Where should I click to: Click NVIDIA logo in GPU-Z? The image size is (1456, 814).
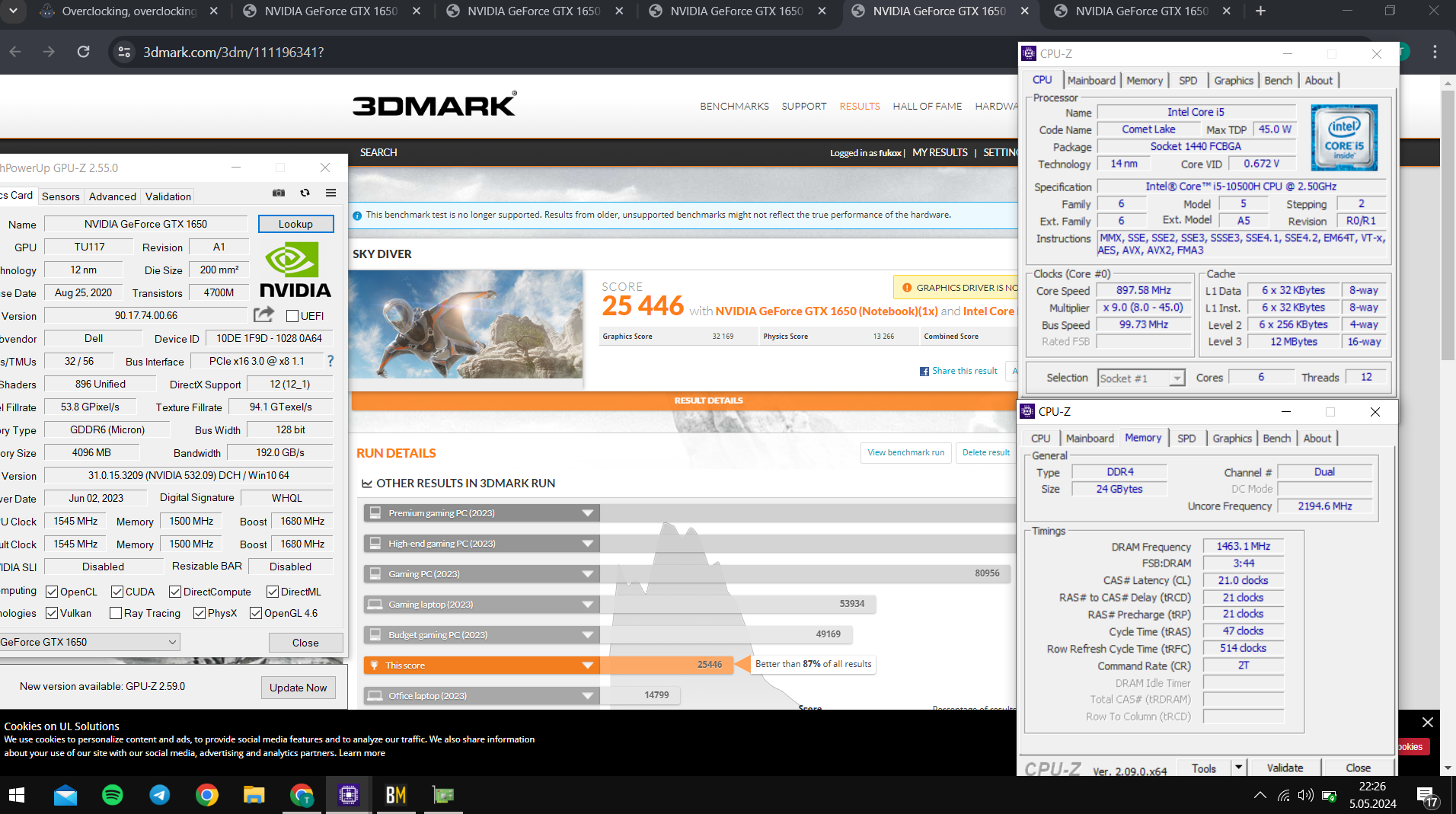point(295,270)
